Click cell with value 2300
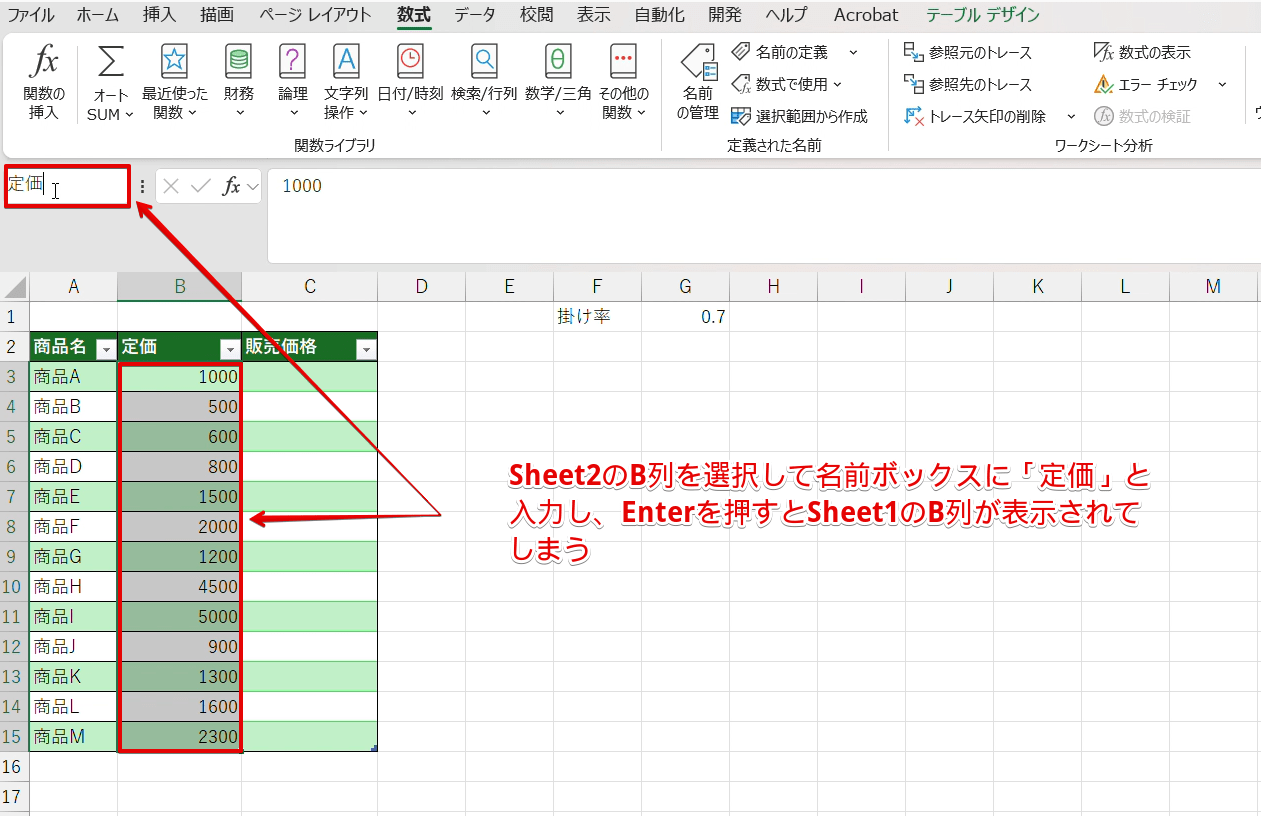Screen dimensions: 1261x816 (179, 737)
